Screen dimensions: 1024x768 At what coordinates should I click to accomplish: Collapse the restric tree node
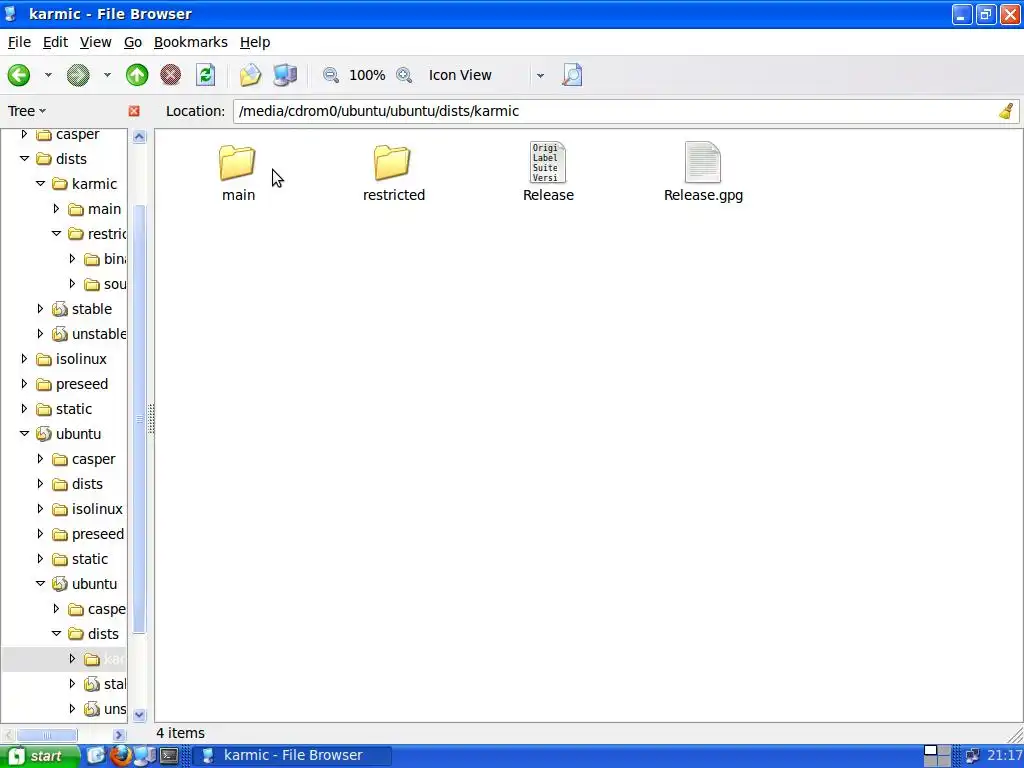tap(56, 234)
